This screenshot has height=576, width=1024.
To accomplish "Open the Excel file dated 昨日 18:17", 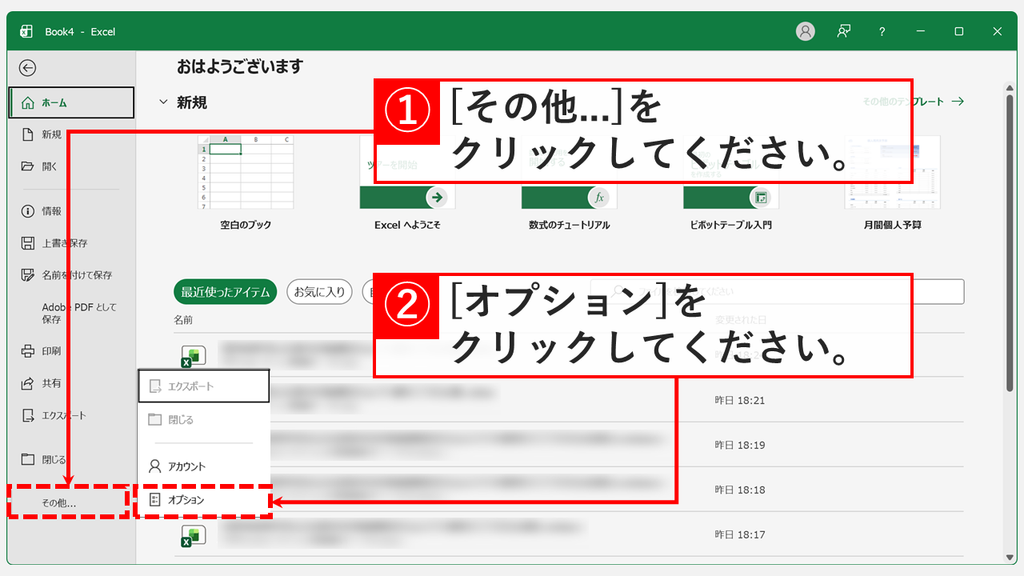I will 193,535.
